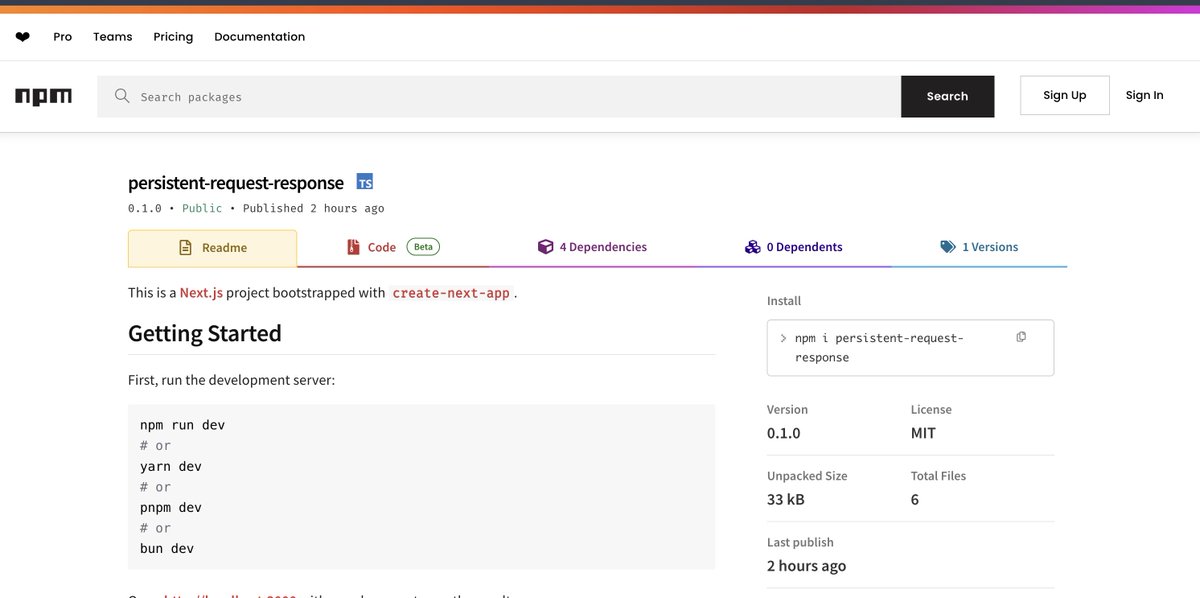
Task: Click the Getting Started heading
Action: click(205, 333)
